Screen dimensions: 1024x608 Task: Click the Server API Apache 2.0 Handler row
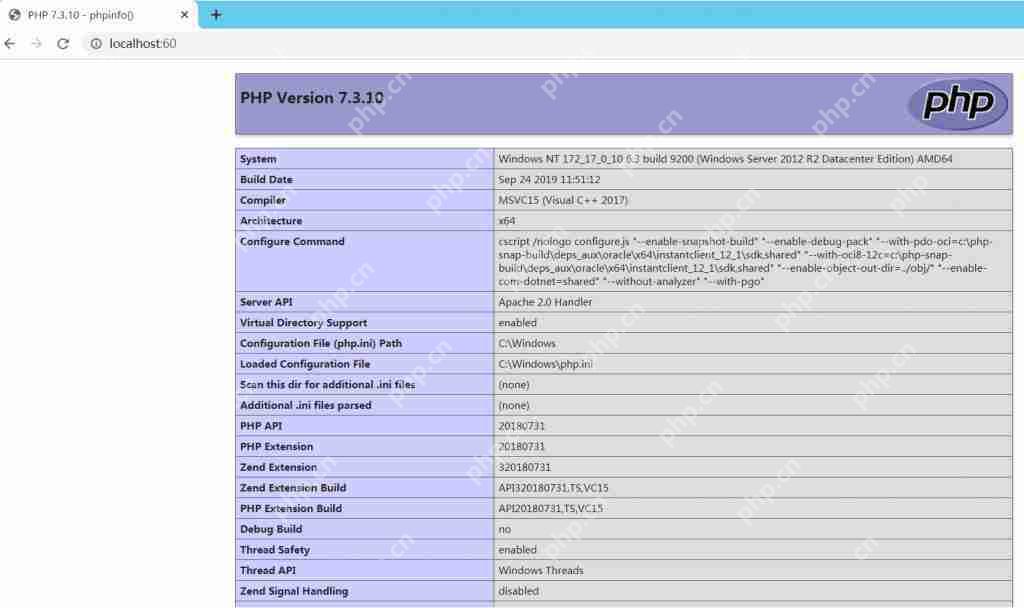point(400,302)
